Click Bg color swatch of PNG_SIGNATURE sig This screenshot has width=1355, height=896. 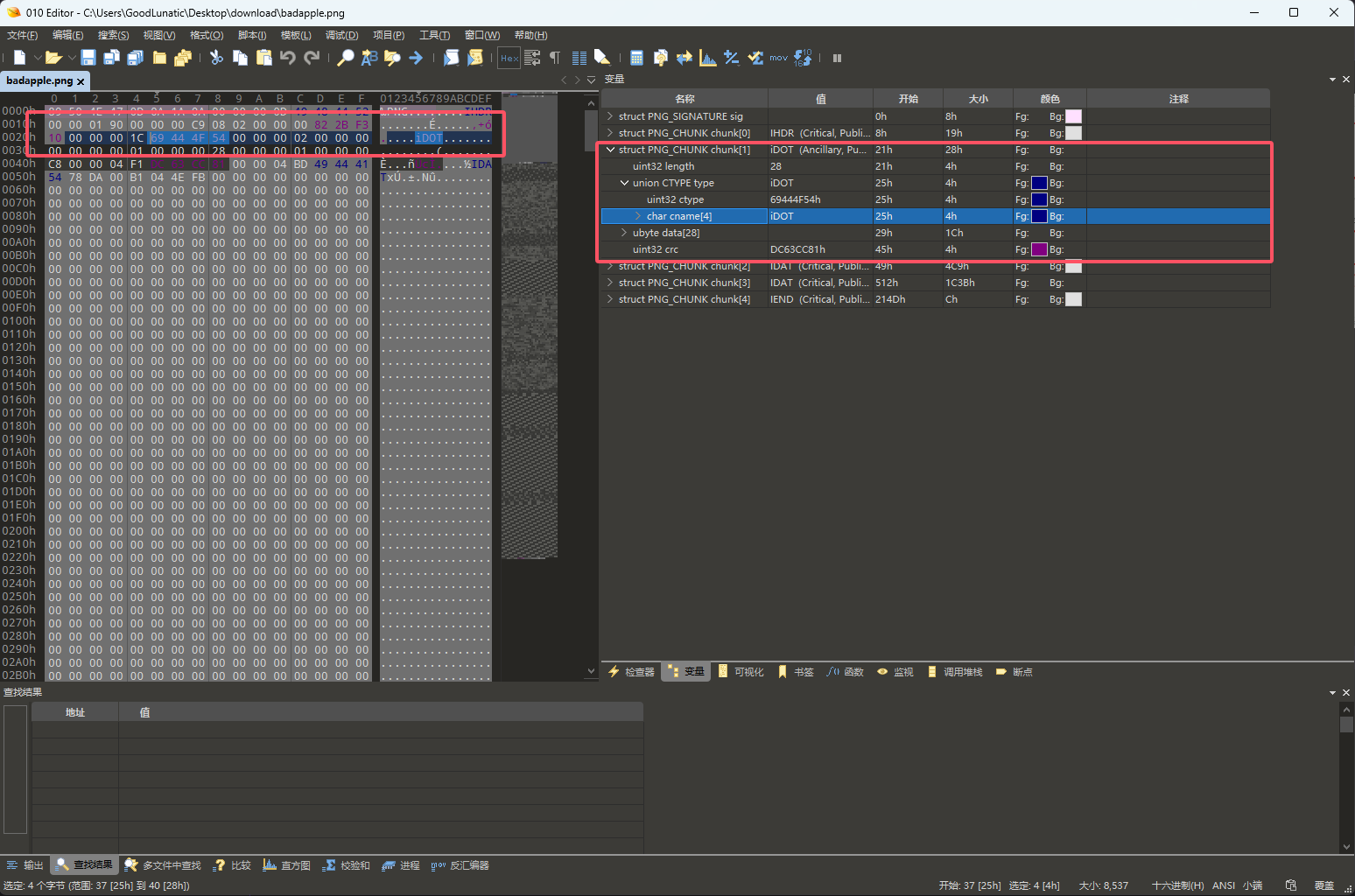coord(1073,116)
